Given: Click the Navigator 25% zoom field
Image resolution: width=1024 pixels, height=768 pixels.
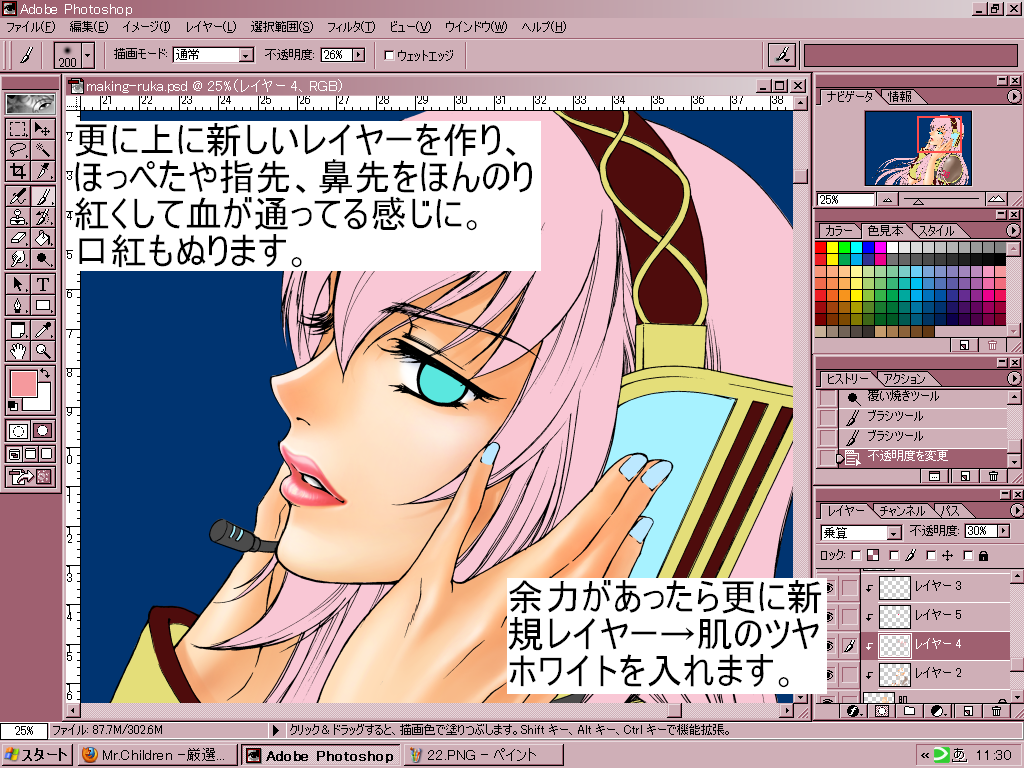Looking at the screenshot, I should point(845,200).
